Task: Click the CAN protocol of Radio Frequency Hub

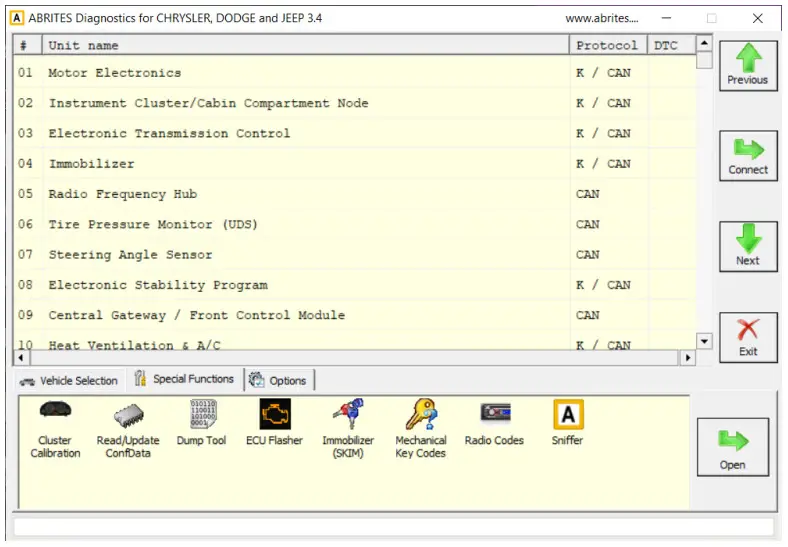Action: click(587, 194)
